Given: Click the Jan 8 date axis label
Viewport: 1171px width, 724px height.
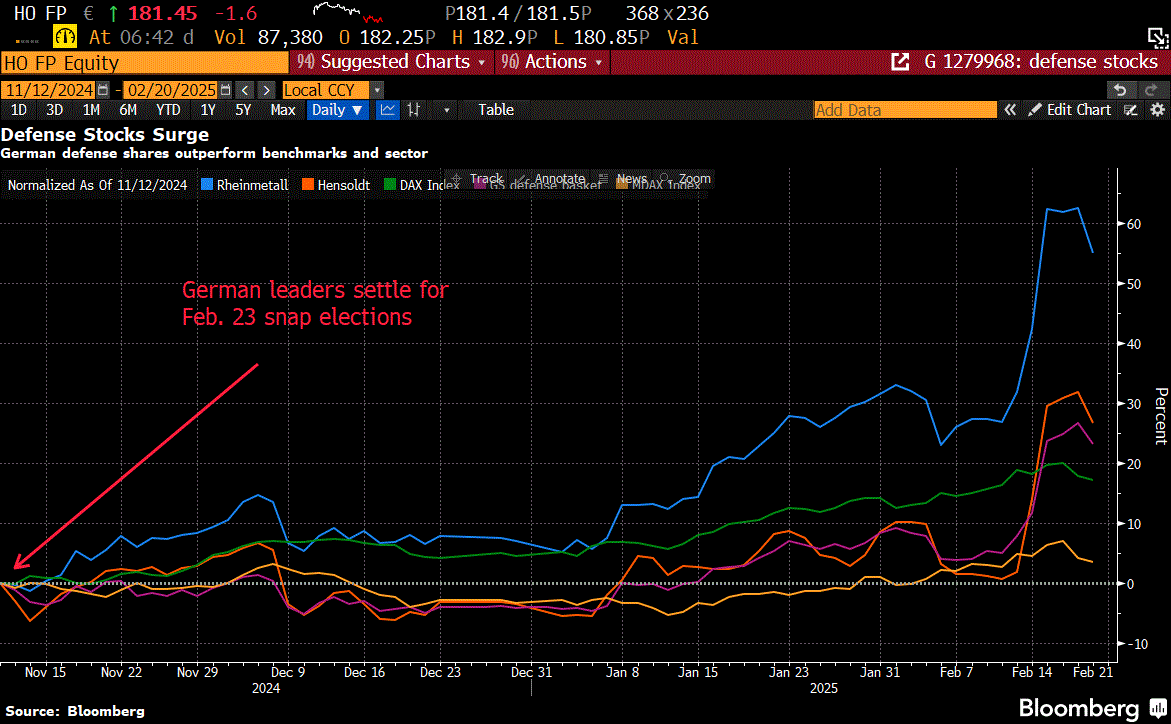Looking at the screenshot, I should (622, 672).
